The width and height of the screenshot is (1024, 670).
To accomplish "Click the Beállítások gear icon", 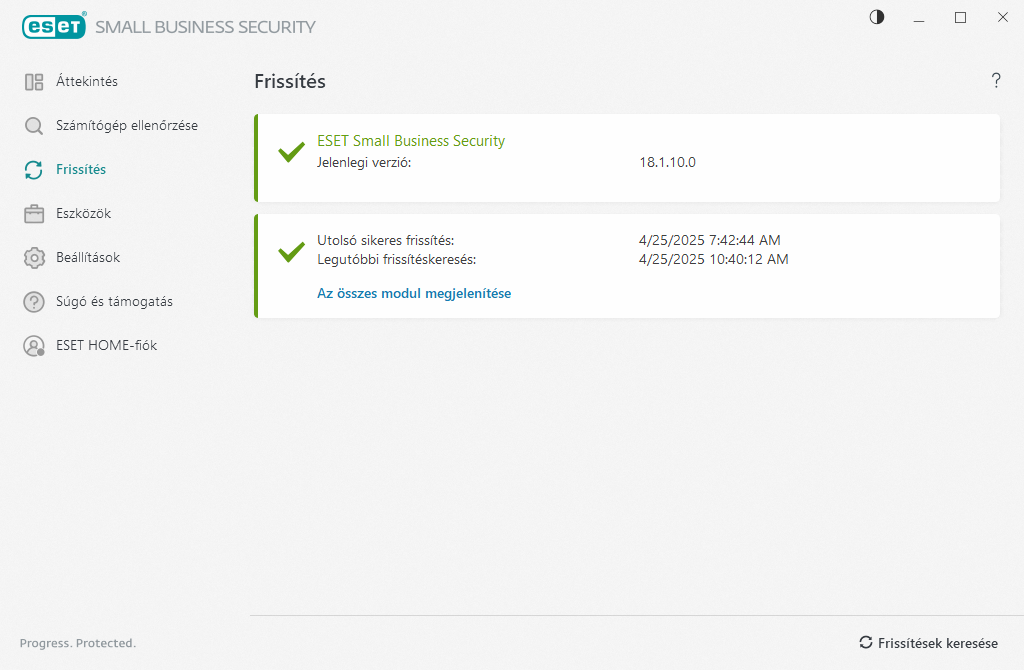I will point(34,258).
